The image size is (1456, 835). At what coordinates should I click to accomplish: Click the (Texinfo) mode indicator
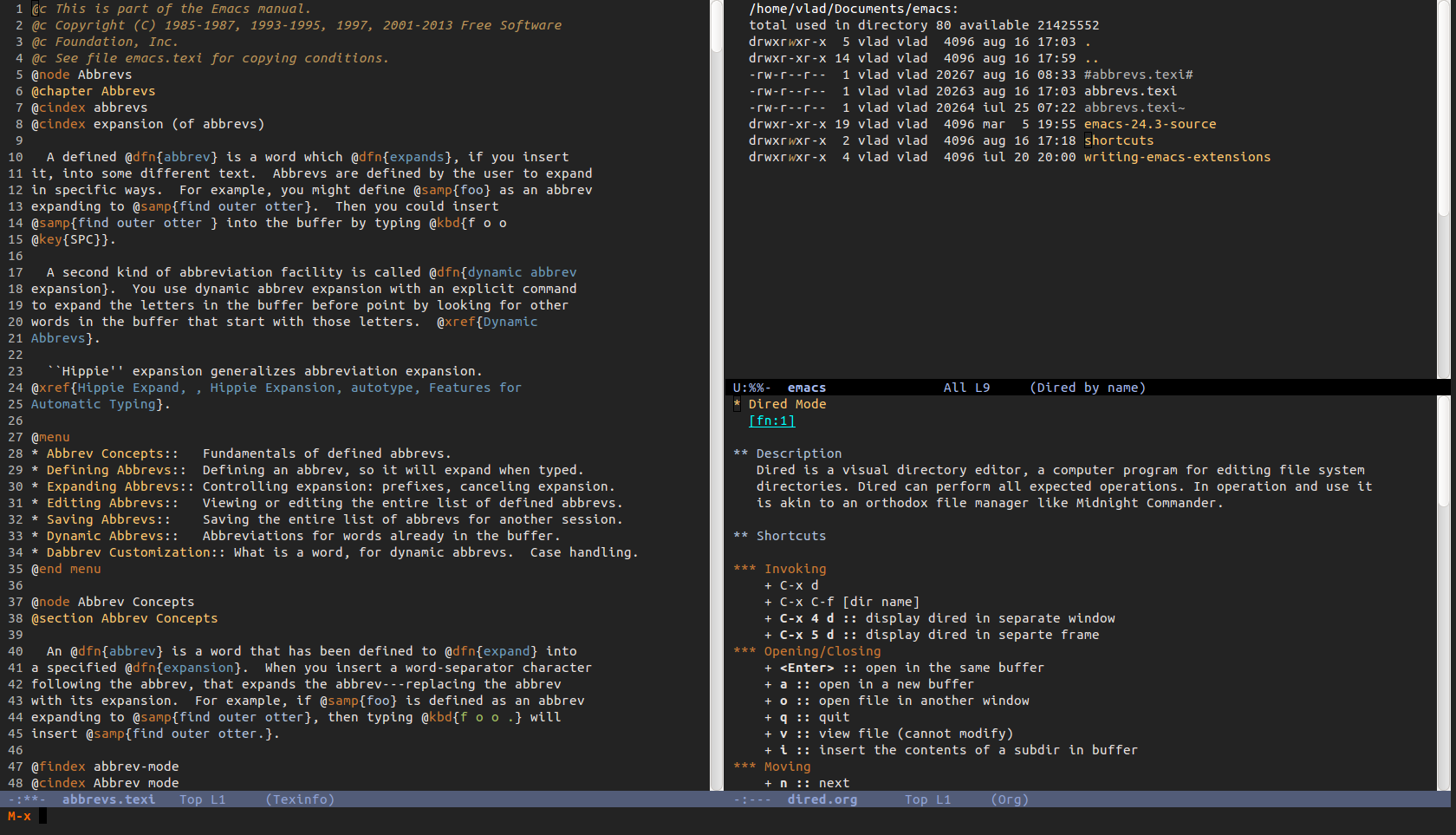300,799
